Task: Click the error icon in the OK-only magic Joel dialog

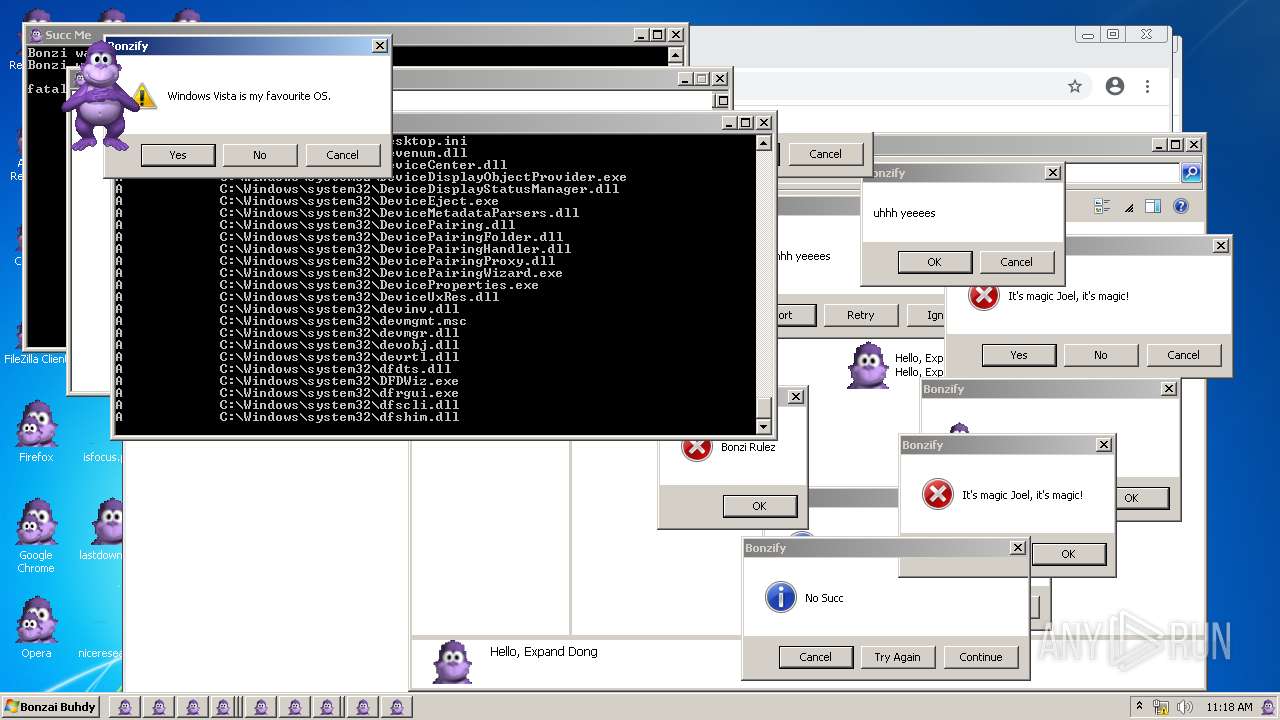Action: tap(937, 494)
